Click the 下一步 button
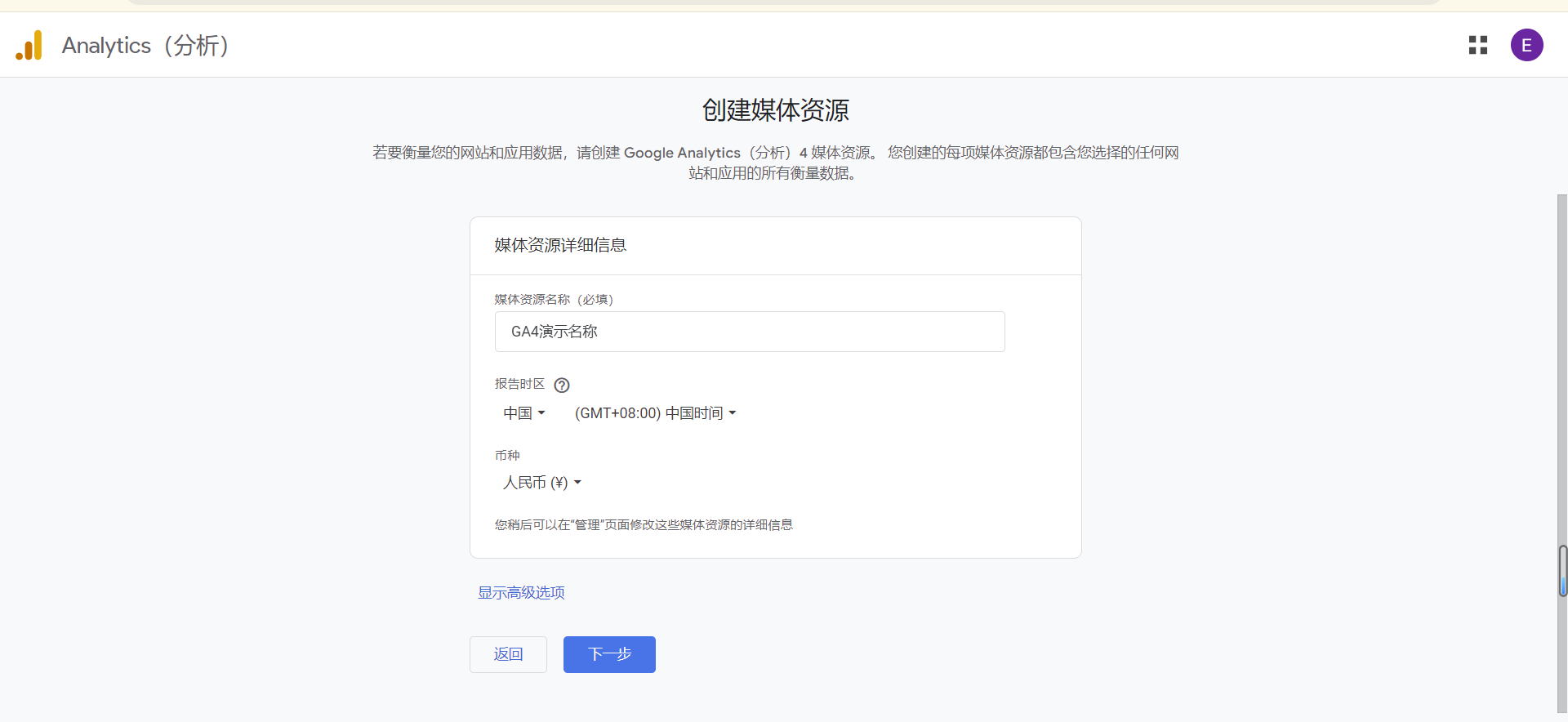The height and width of the screenshot is (722, 1568). point(609,654)
